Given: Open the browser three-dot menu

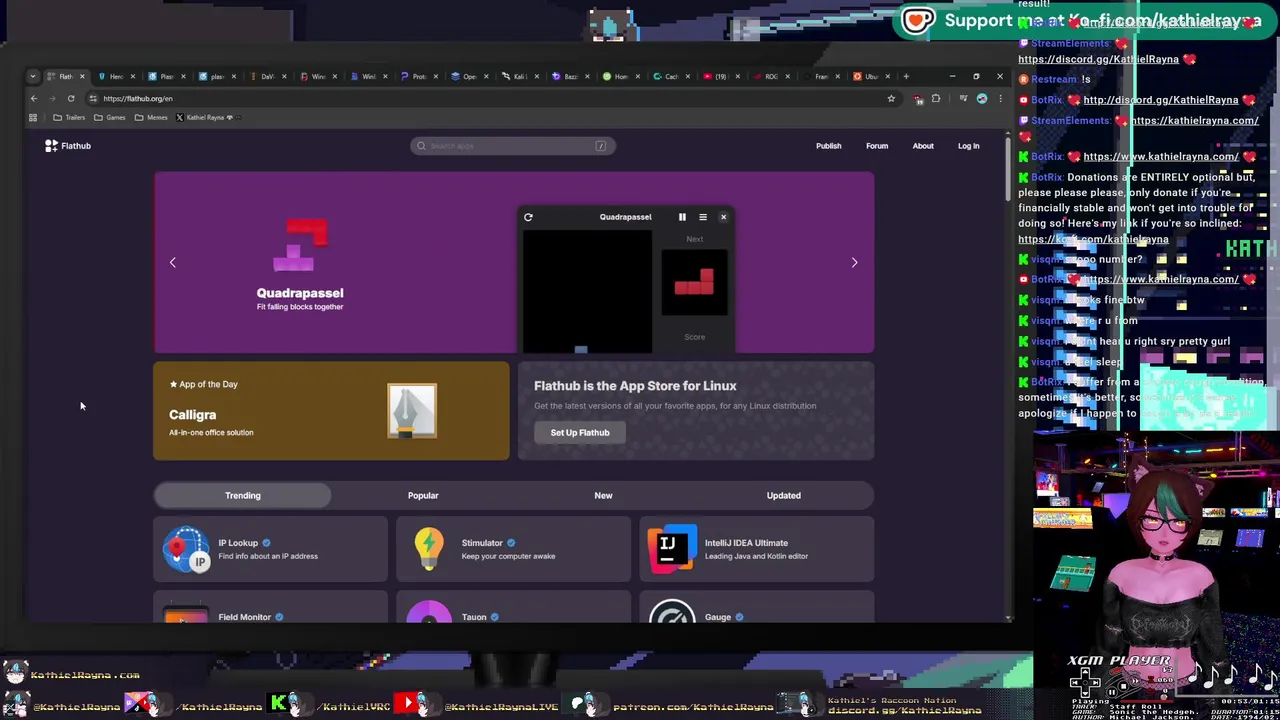Looking at the screenshot, I should click(1000, 98).
